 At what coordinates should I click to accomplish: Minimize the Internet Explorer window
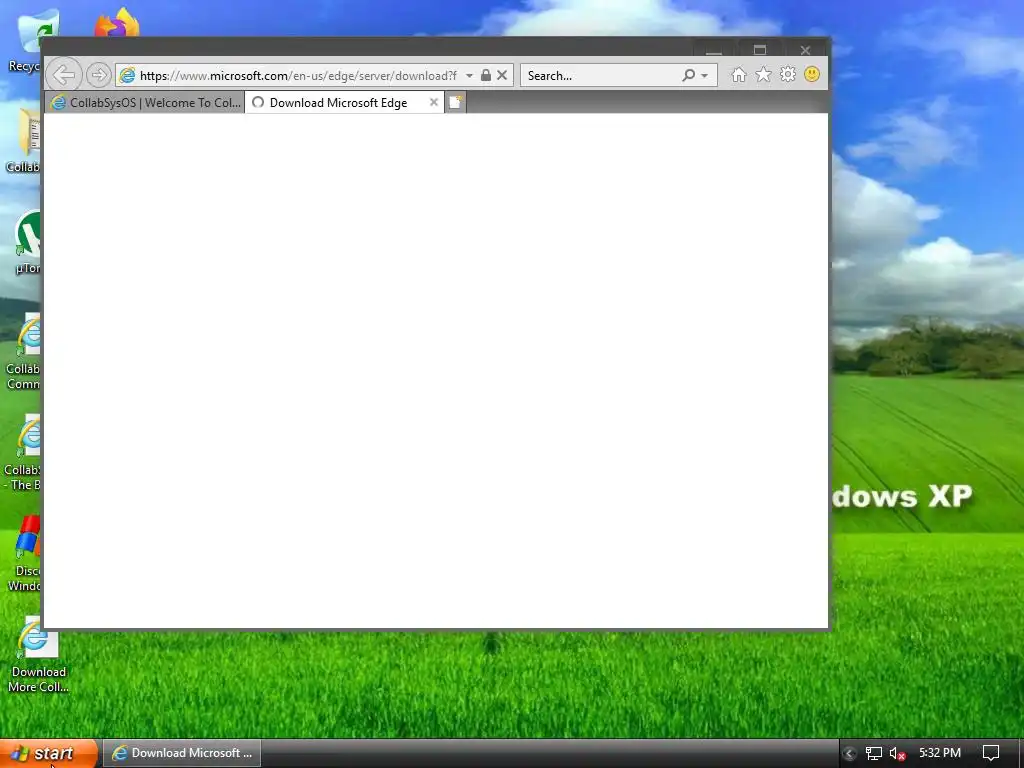(714, 50)
